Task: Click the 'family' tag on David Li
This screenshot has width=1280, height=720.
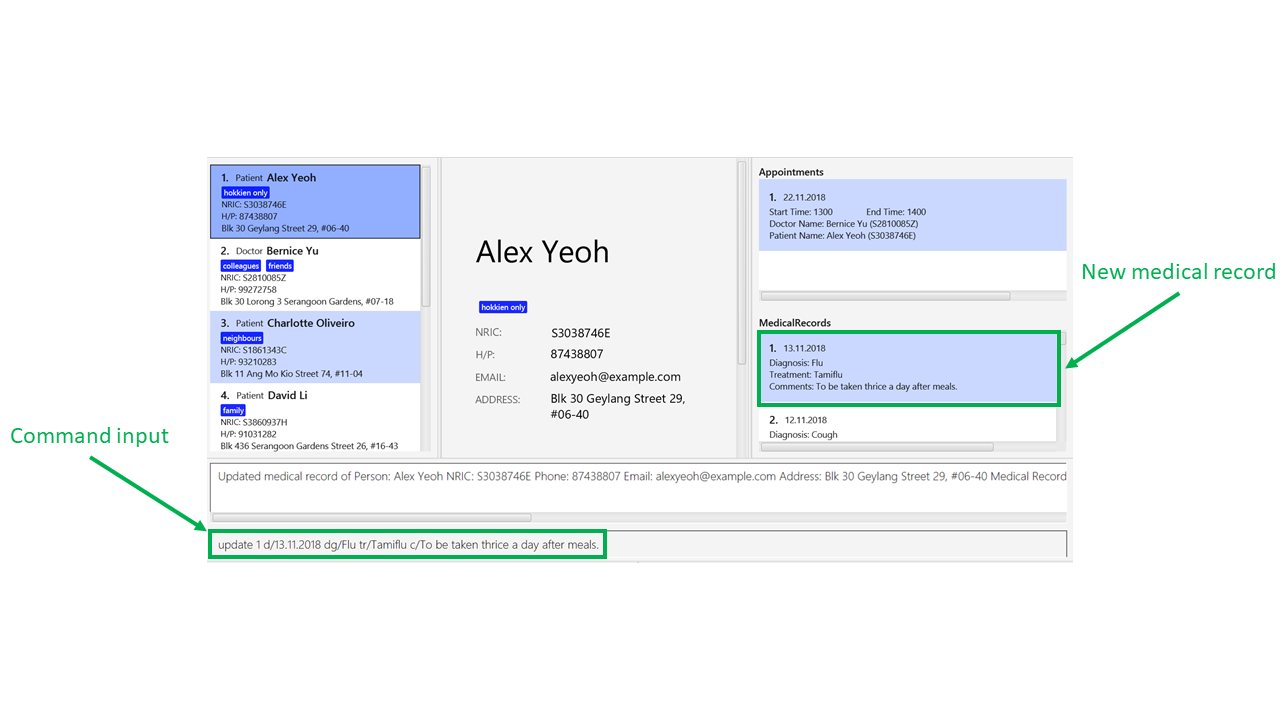Action: pos(233,410)
